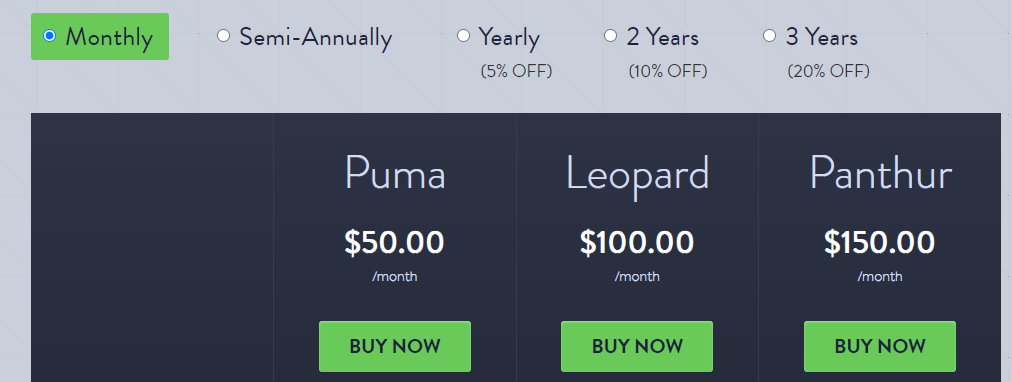Click the $150.00 Panthur price
The width and height of the screenshot is (1012, 382).
pyautogui.click(x=880, y=243)
